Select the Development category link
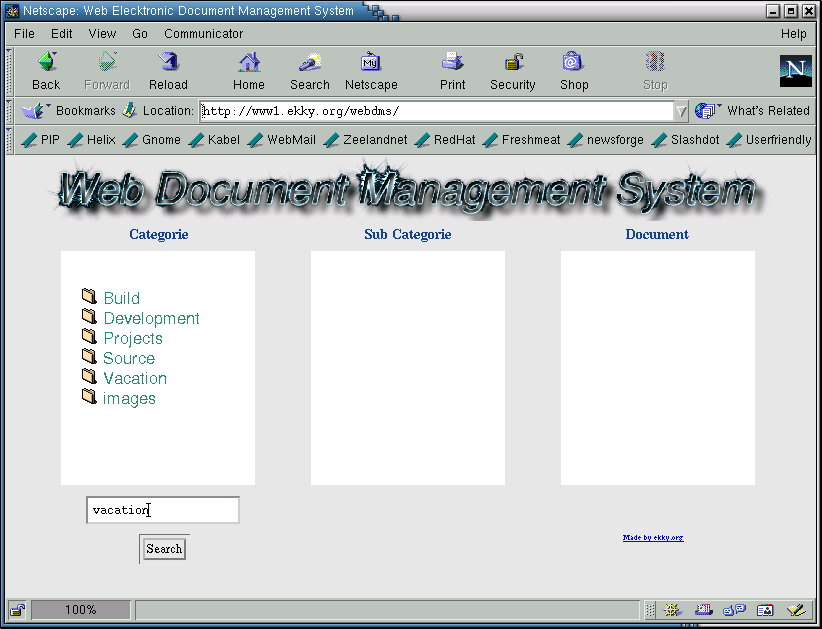The image size is (822, 629). click(x=151, y=318)
